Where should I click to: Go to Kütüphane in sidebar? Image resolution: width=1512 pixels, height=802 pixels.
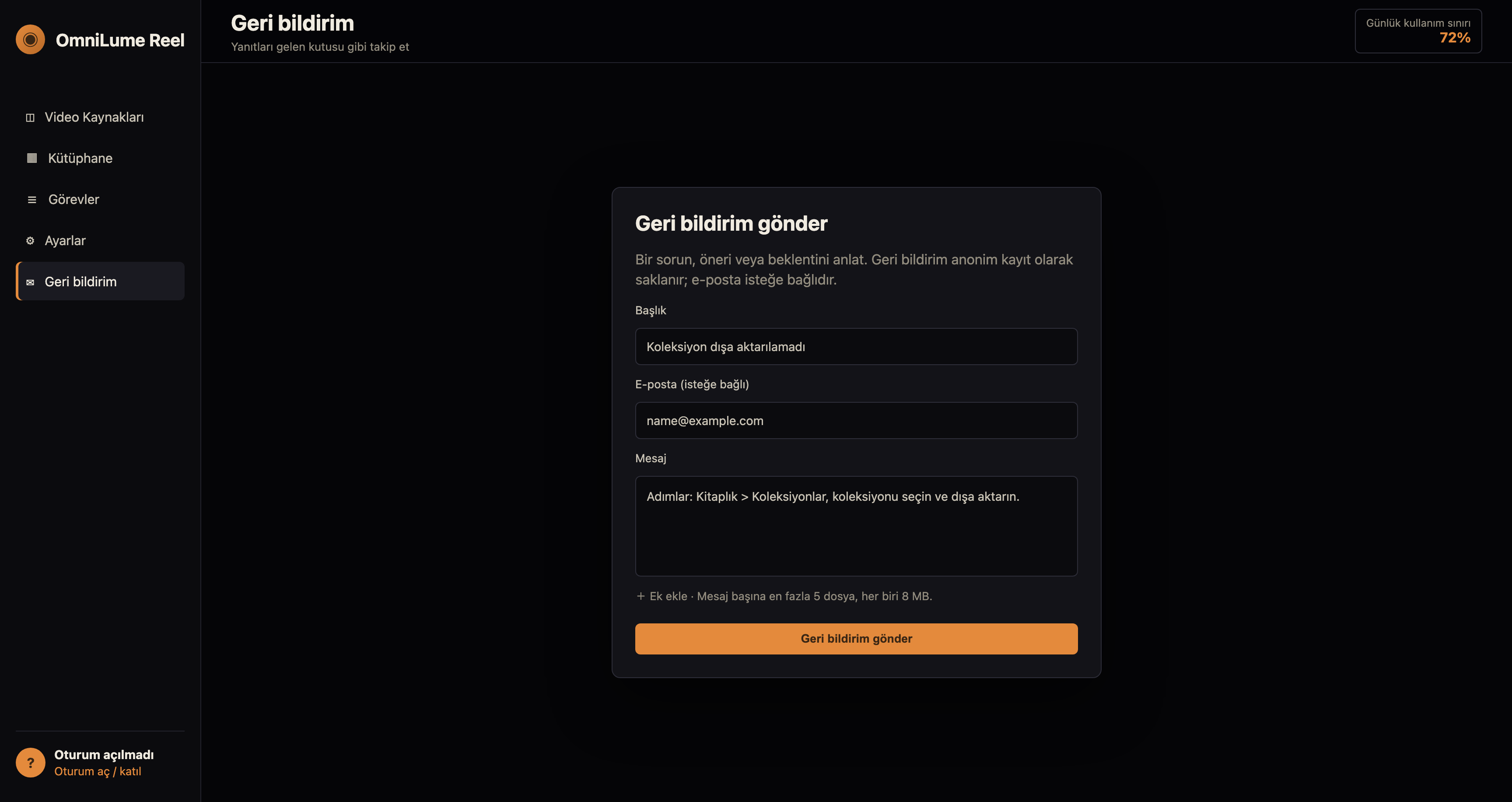100,158
